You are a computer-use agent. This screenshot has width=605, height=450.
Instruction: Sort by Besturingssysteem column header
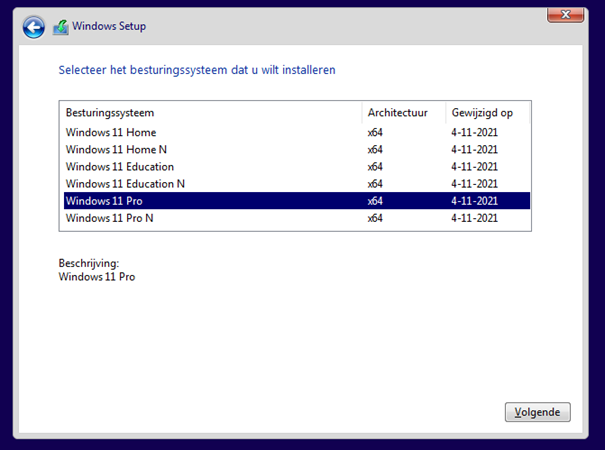pos(211,113)
